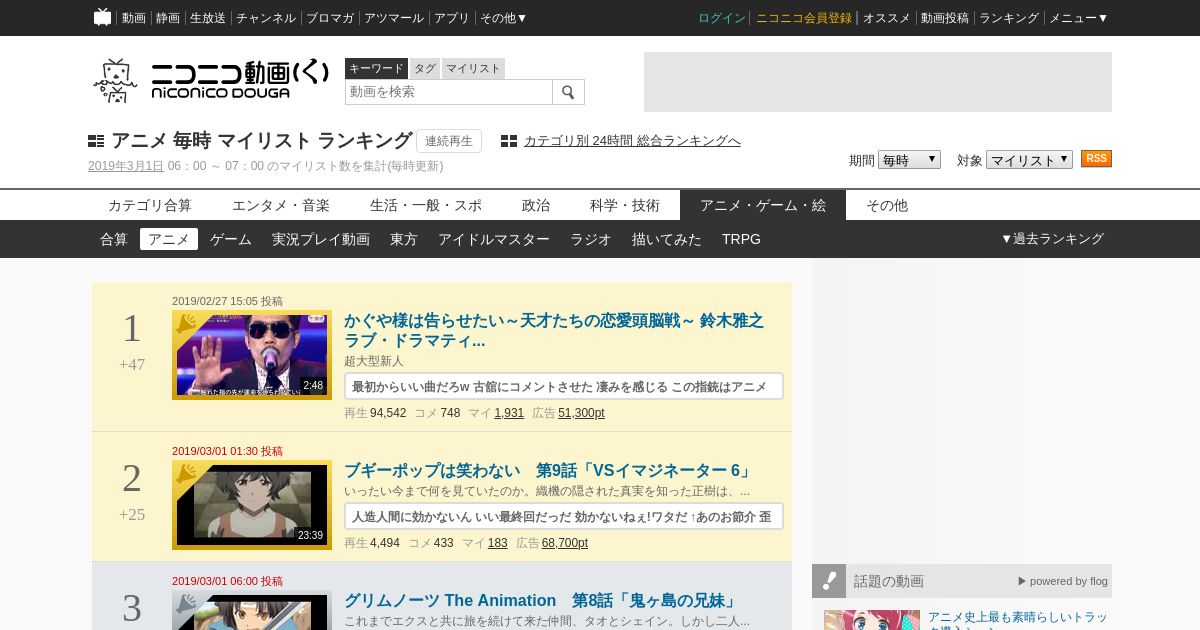Click the ランキング link in top bar
Image resolution: width=1200 pixels, height=630 pixels.
click(1009, 18)
